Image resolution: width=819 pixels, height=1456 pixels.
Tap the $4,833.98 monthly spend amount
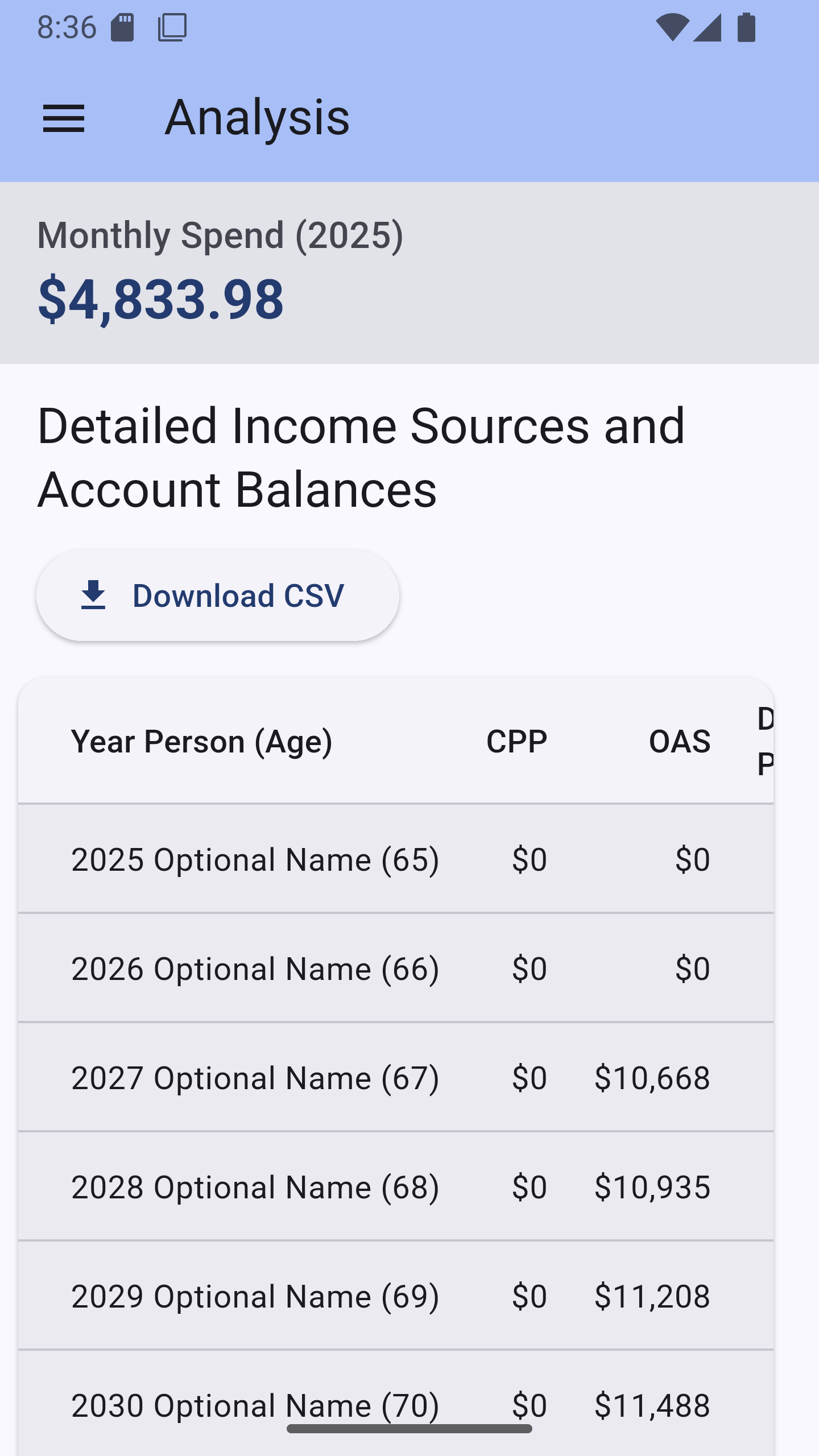pyautogui.click(x=160, y=298)
